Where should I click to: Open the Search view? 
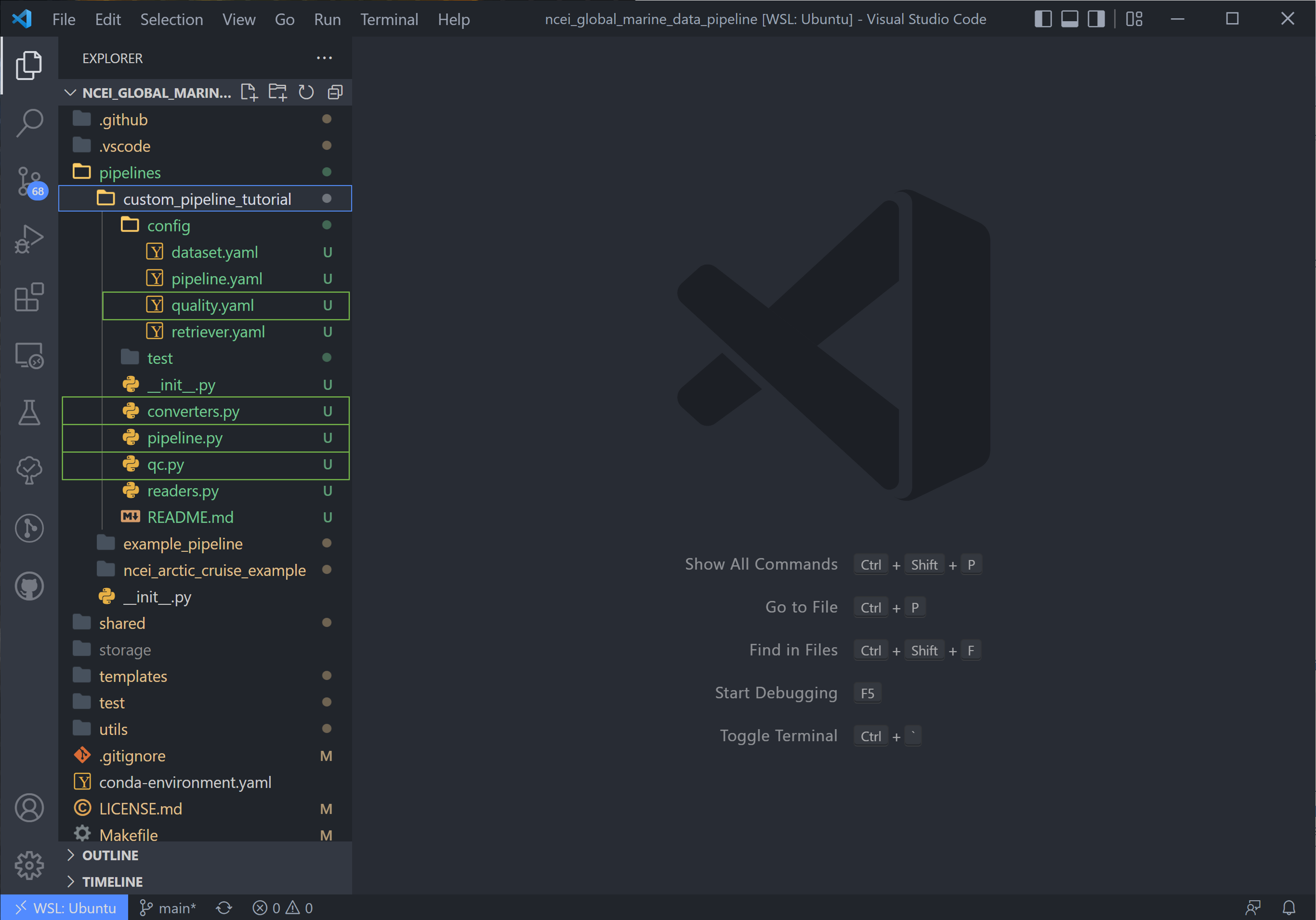point(29,123)
